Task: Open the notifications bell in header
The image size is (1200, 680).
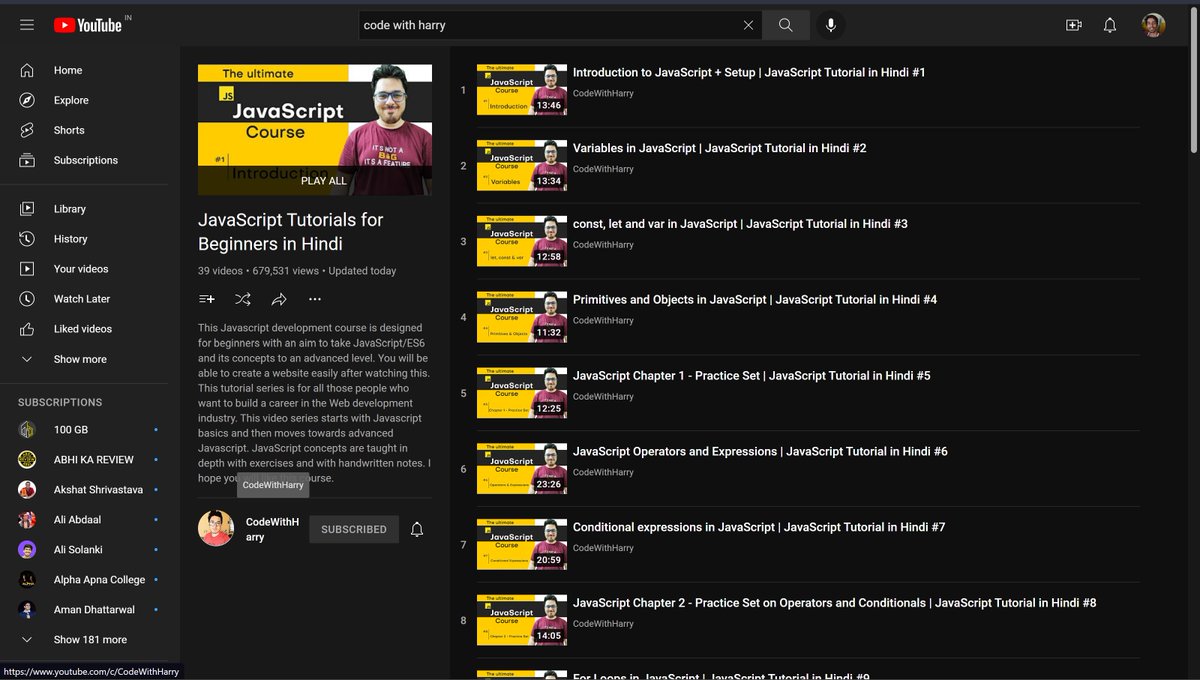Action: [x=1110, y=25]
